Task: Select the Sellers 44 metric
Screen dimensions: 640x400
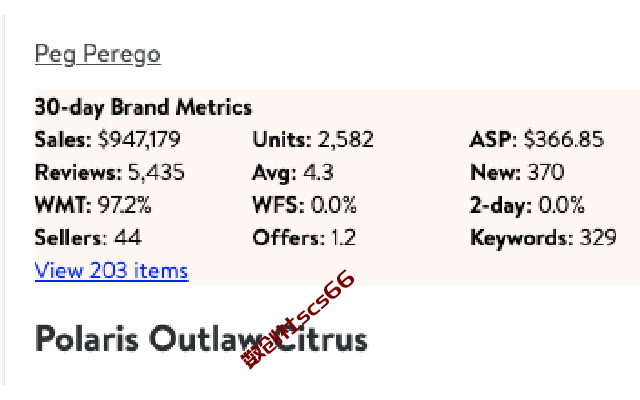Action: coord(88,238)
